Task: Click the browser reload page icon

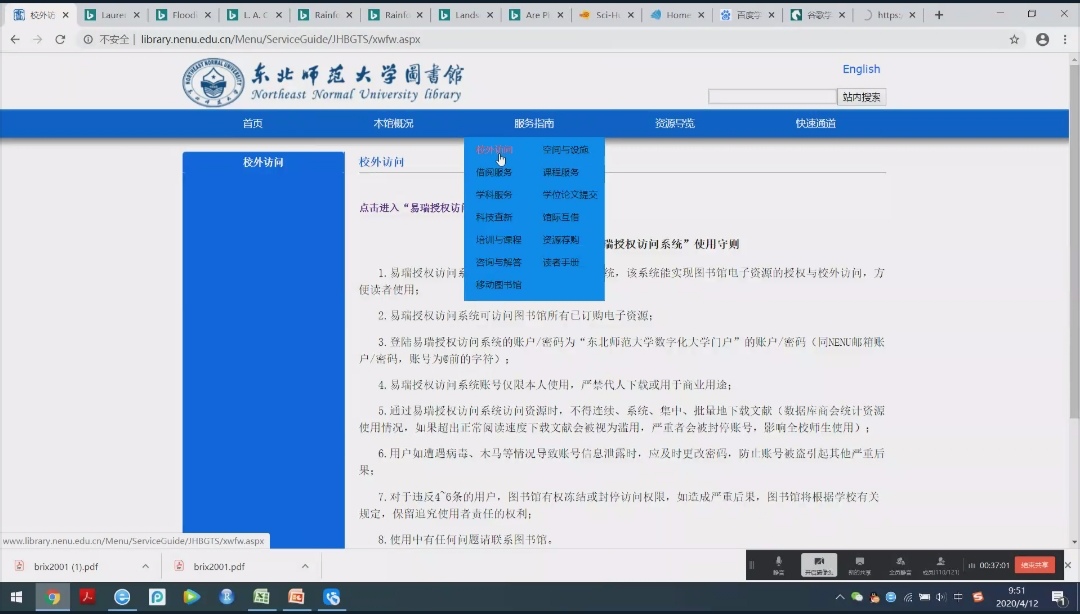Action: tap(60, 39)
